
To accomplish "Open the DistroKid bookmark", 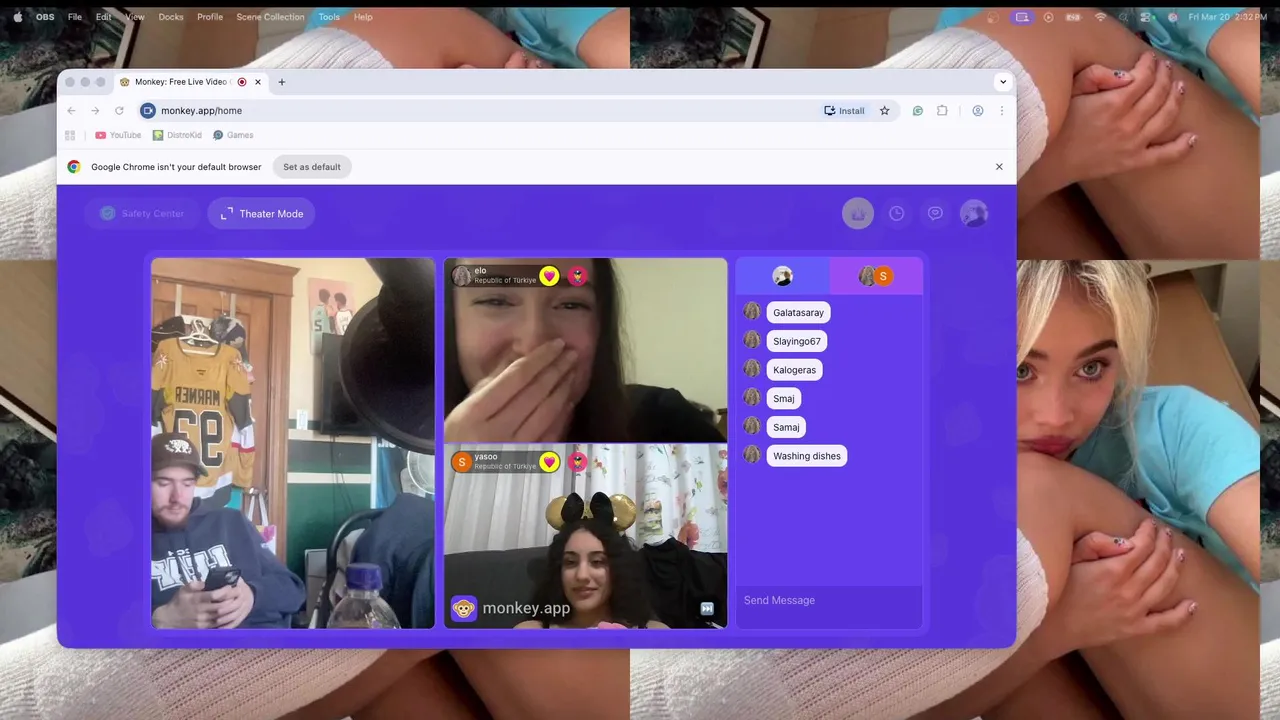I will 177,135.
